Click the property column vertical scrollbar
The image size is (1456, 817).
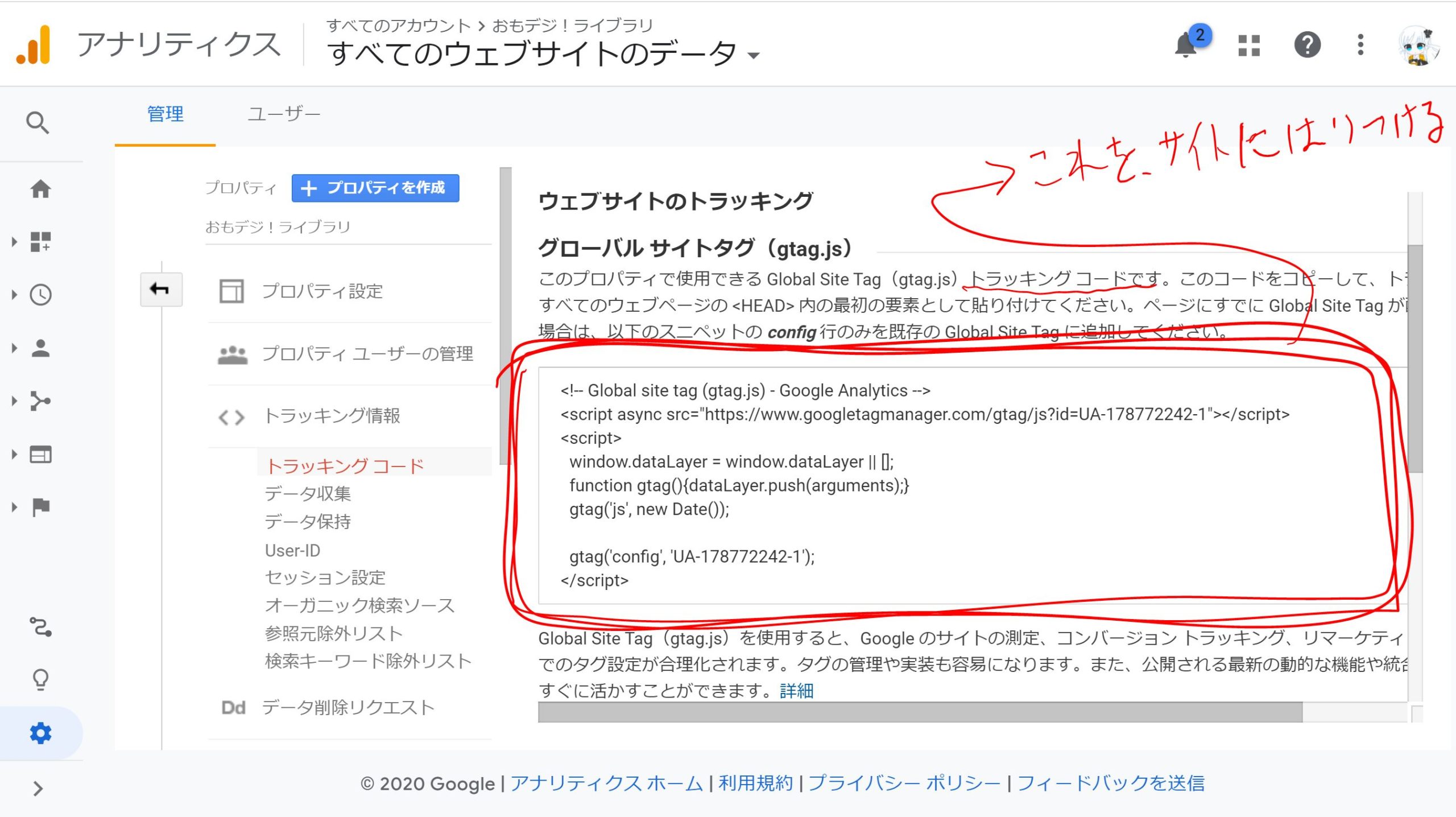coord(506,316)
